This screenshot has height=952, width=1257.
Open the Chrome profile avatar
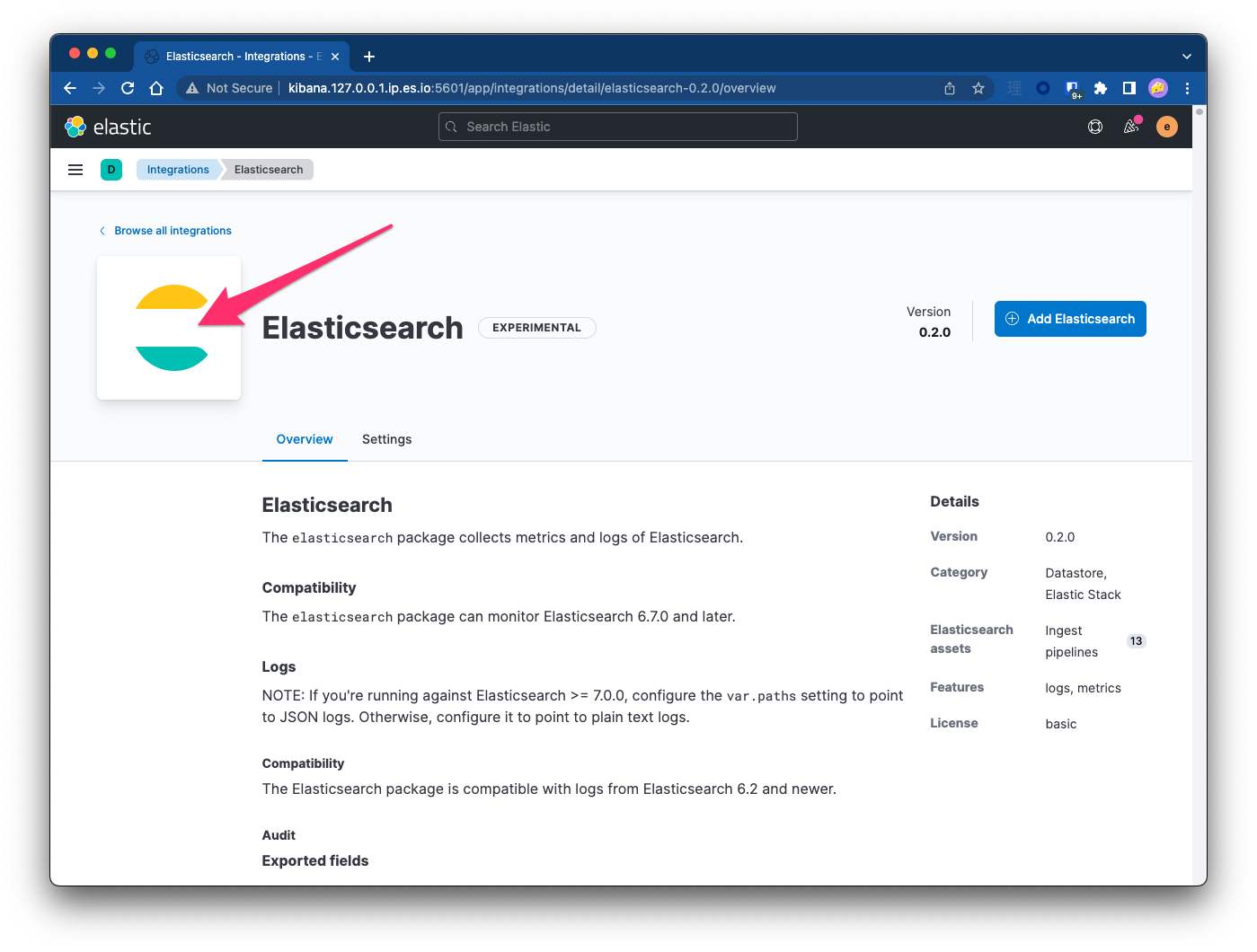tap(1158, 88)
